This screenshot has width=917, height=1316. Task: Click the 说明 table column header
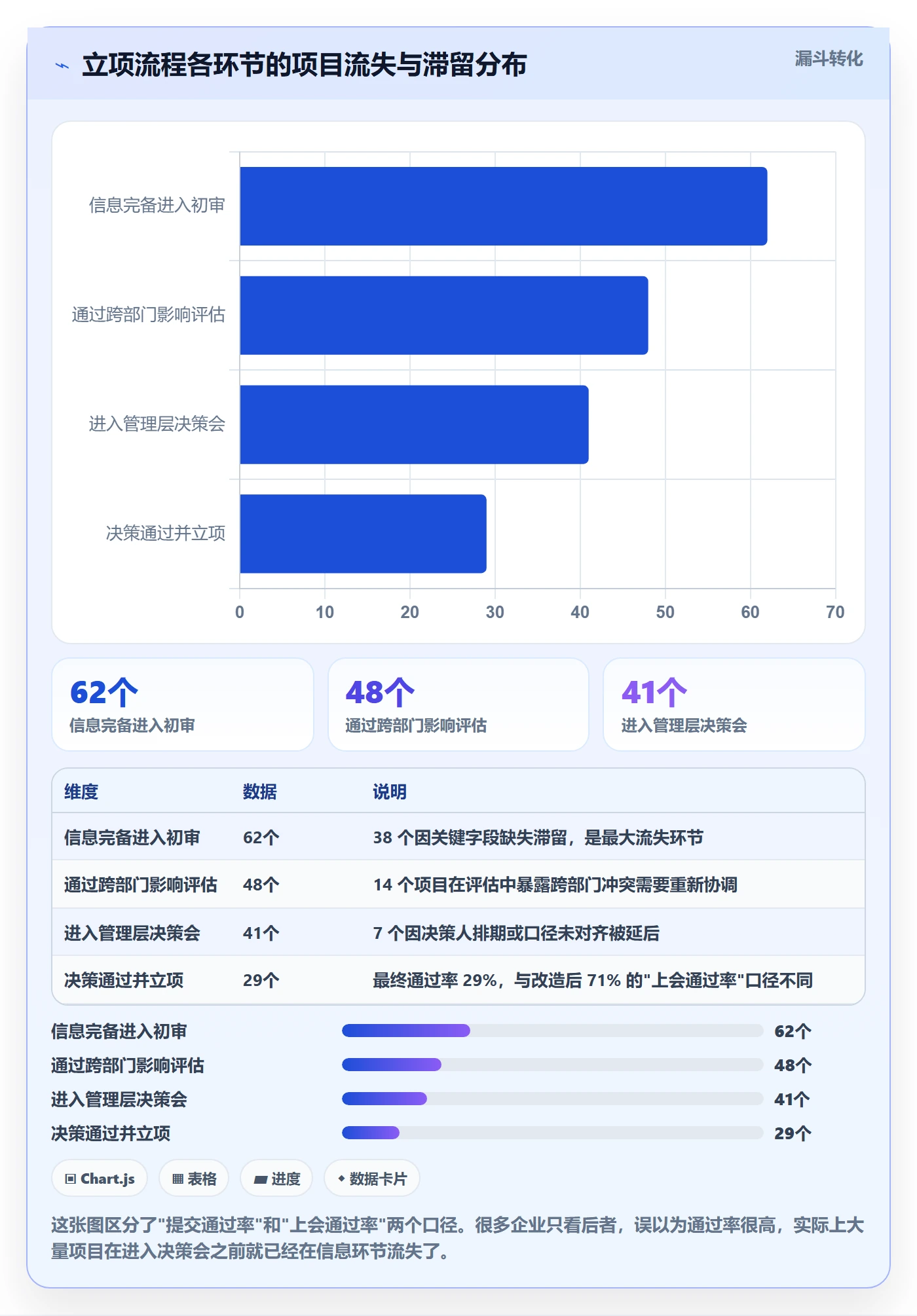pos(390,792)
